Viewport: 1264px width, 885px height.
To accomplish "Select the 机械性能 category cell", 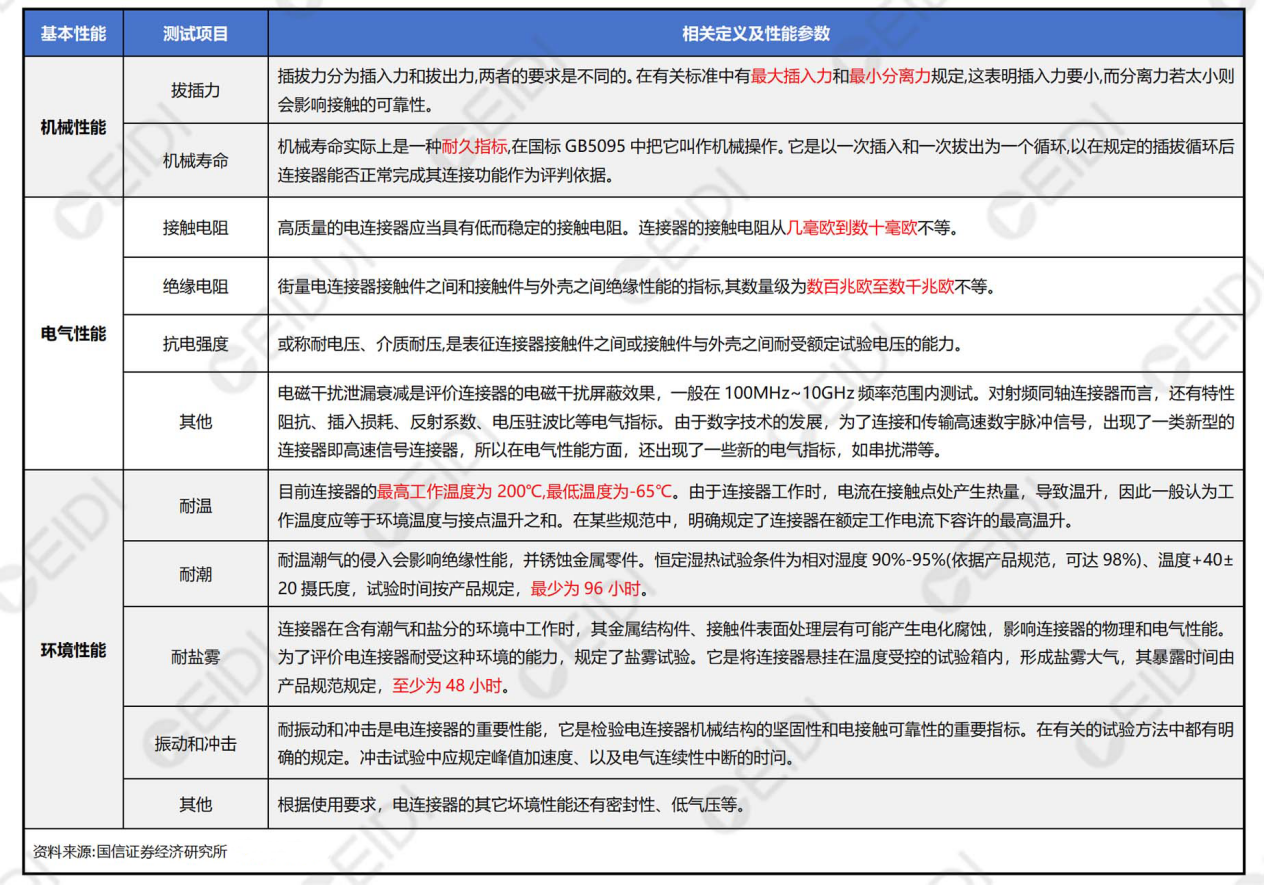I will (72, 127).
